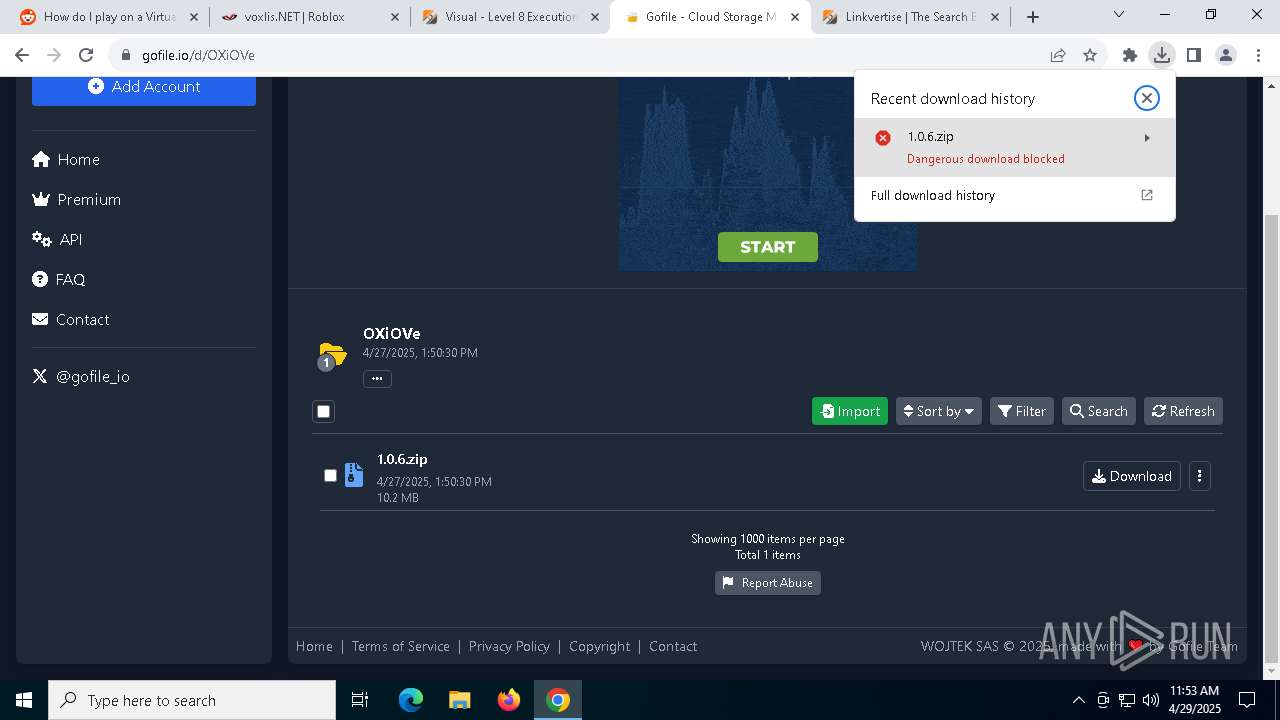Close the Gofile Cloud Storage tab

tap(795, 17)
